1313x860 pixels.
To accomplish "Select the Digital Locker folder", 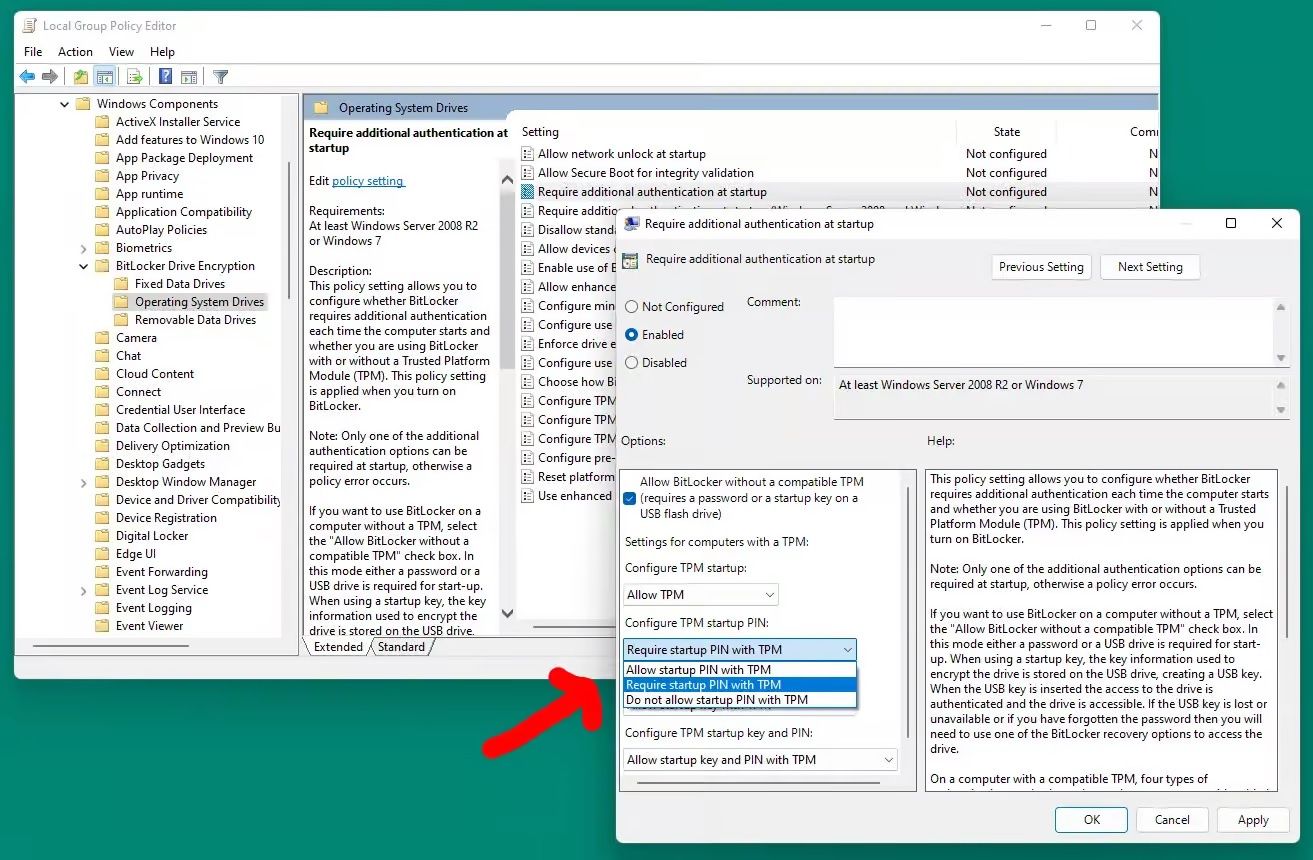I will click(x=152, y=536).
